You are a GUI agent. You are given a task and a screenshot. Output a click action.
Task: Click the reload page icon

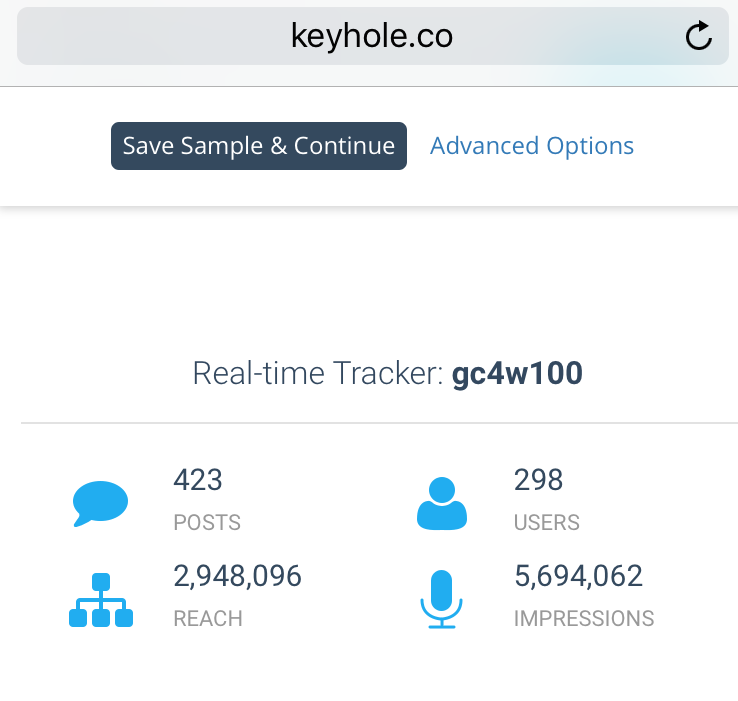tap(698, 37)
